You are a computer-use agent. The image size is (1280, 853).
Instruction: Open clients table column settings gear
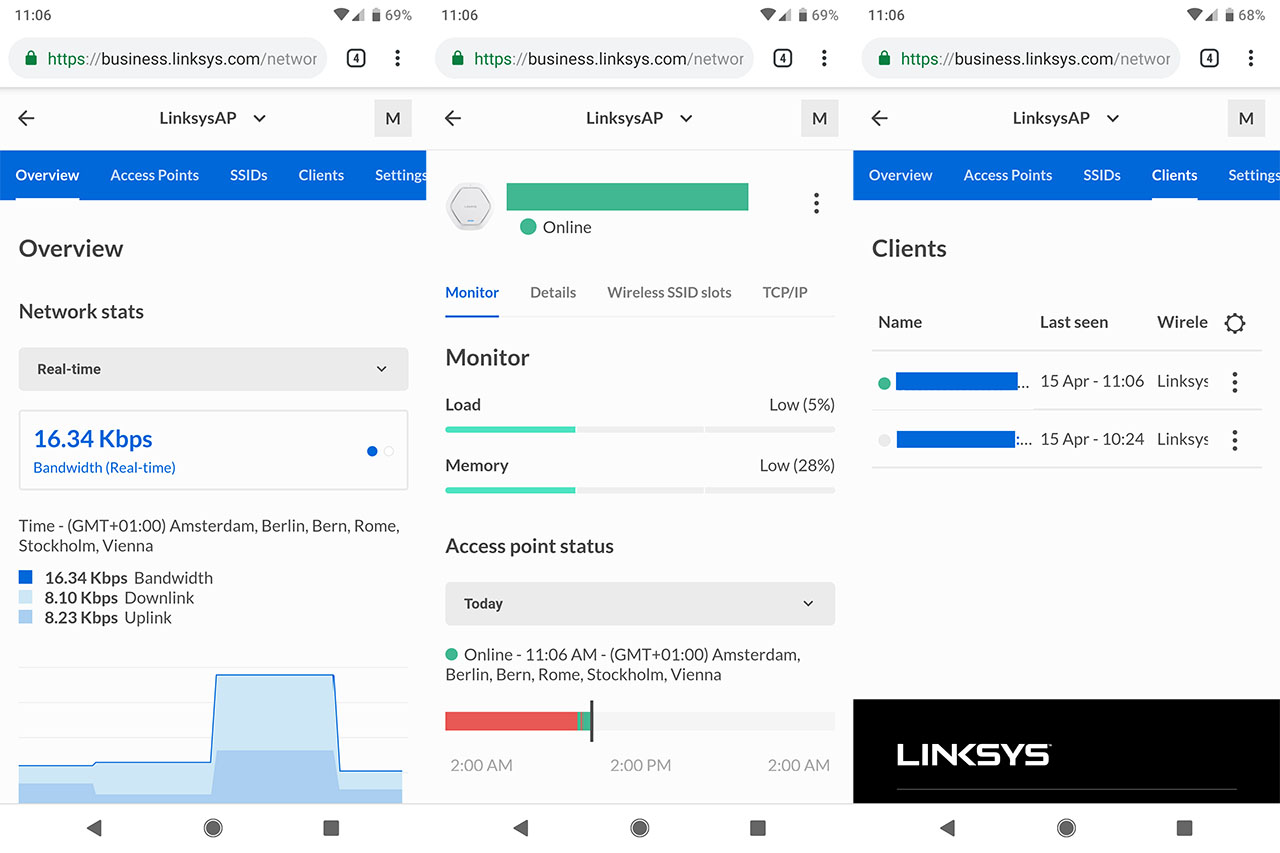point(1235,323)
